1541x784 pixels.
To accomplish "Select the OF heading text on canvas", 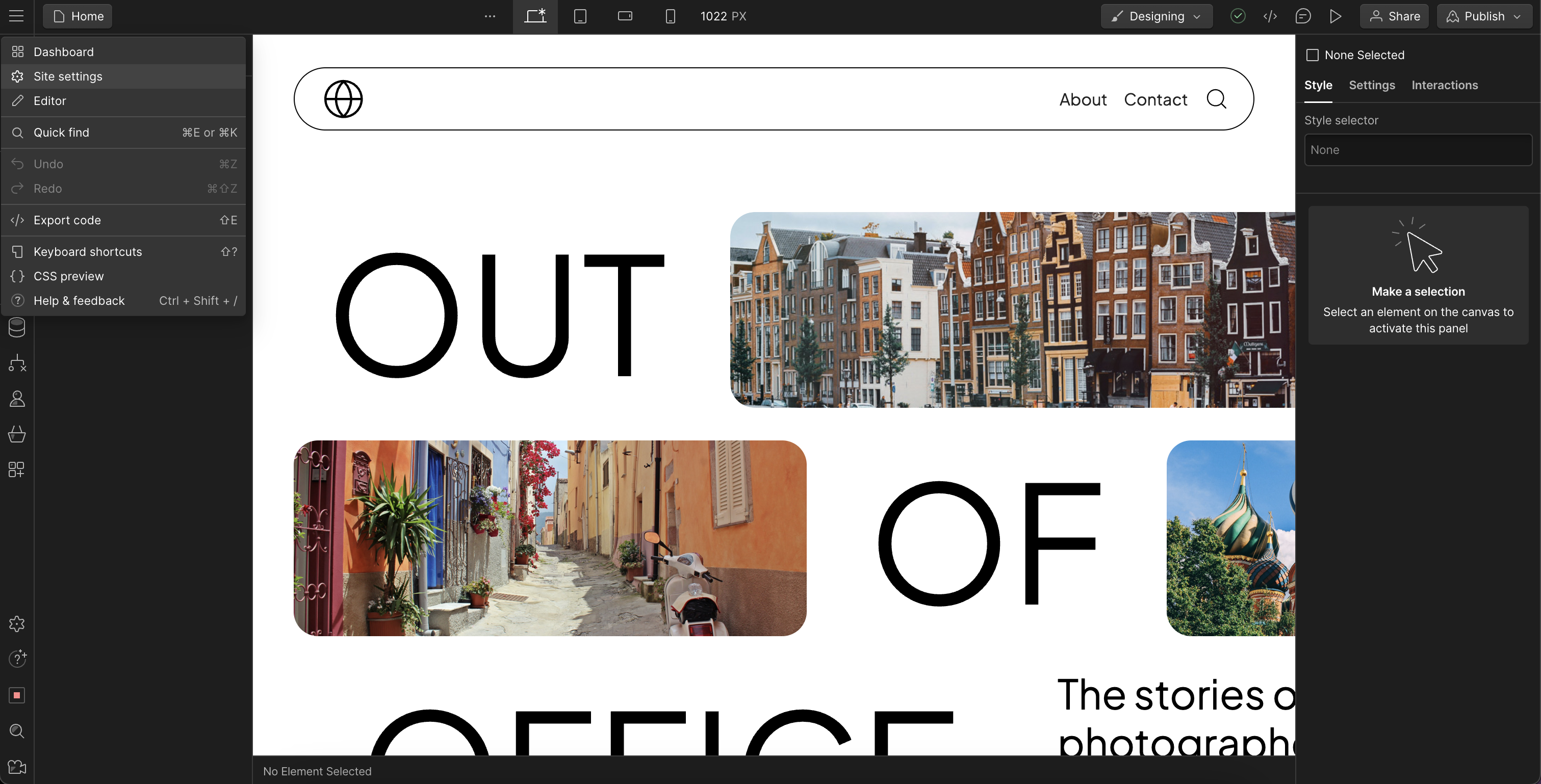I will tap(989, 543).
